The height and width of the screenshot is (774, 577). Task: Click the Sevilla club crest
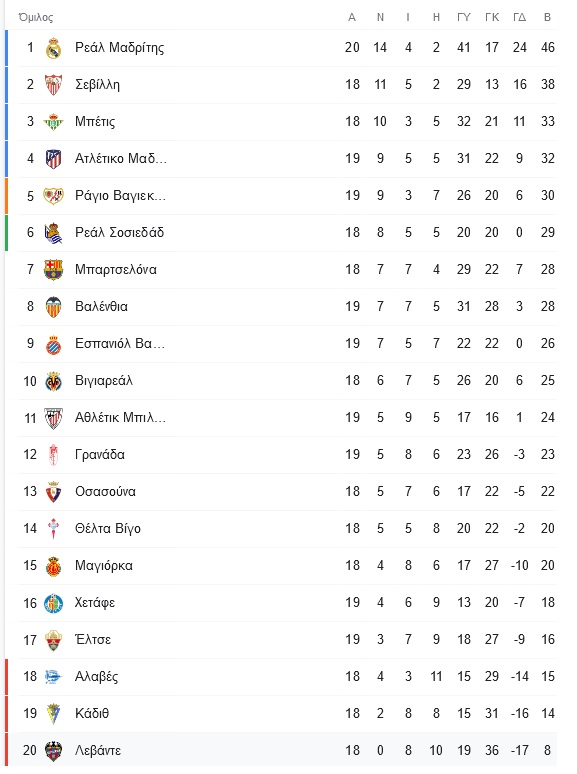[x=53, y=85]
